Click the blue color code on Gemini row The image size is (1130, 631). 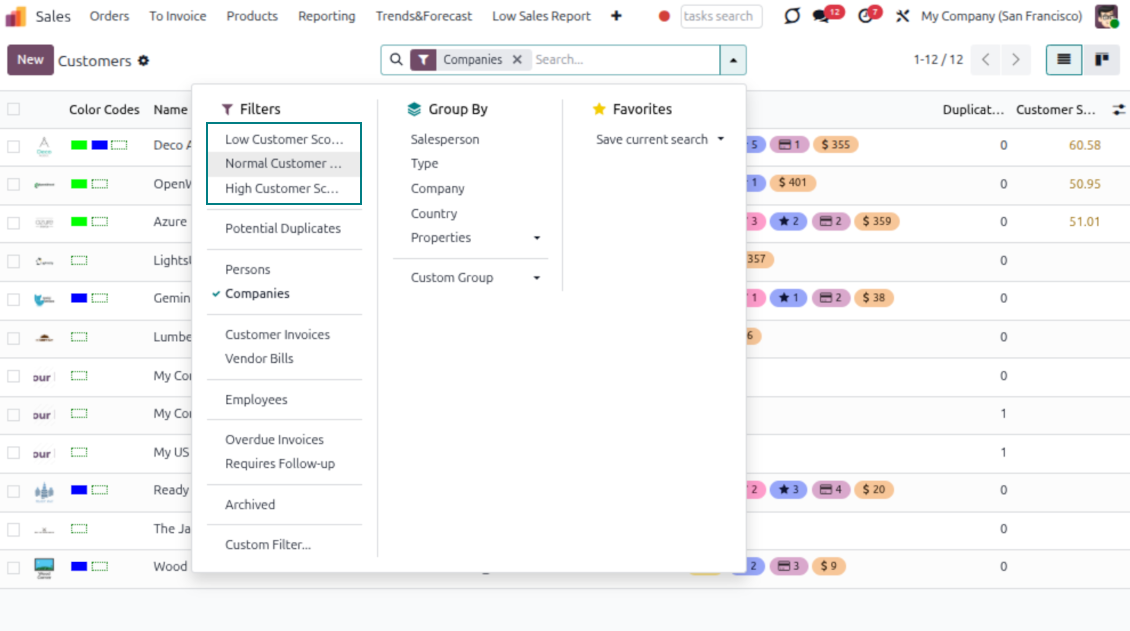pos(79,298)
